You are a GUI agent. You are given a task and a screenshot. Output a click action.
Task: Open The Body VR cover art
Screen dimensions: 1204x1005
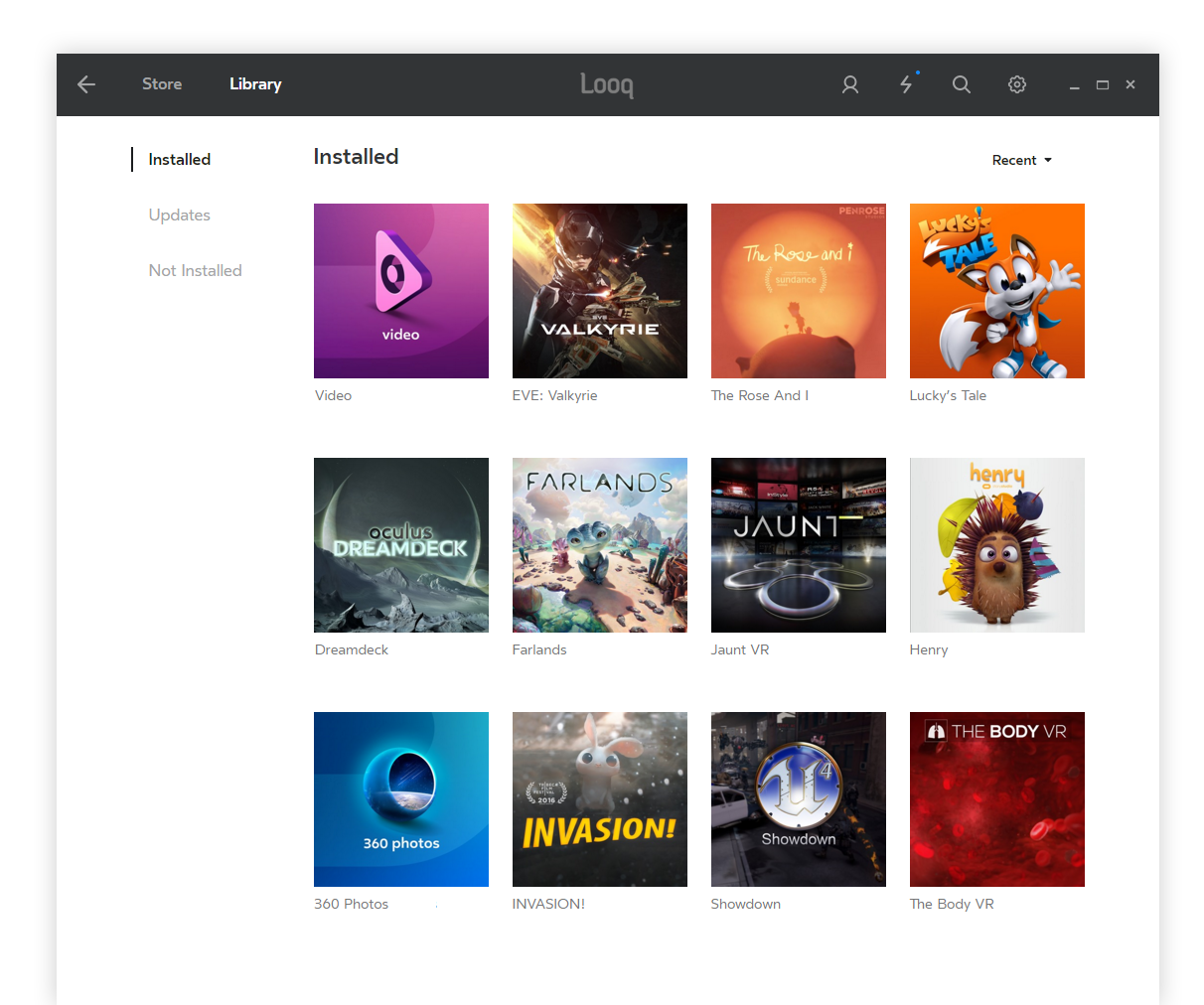(997, 799)
